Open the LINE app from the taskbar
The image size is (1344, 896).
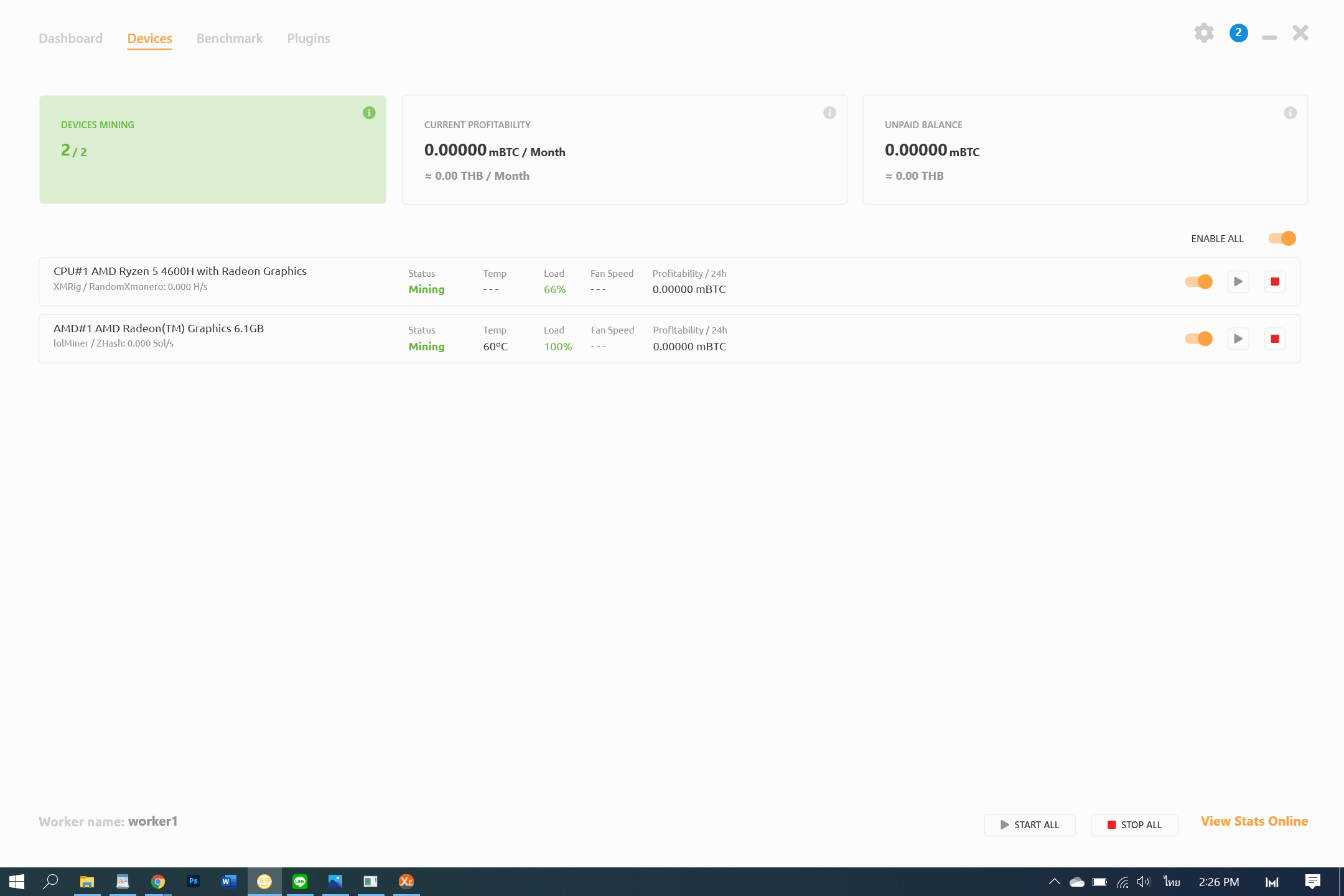(300, 882)
